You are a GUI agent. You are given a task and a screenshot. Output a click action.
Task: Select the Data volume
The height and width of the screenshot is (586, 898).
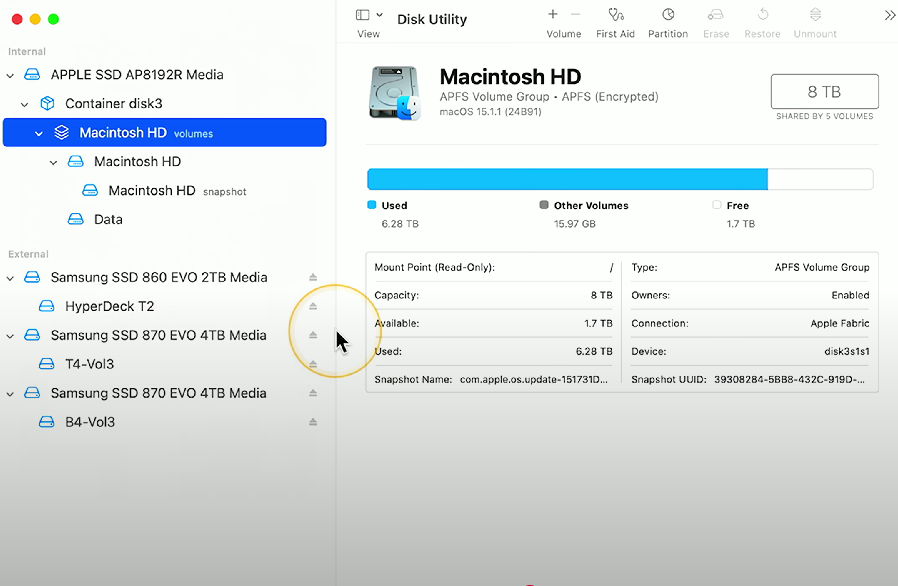click(x=165, y=219)
